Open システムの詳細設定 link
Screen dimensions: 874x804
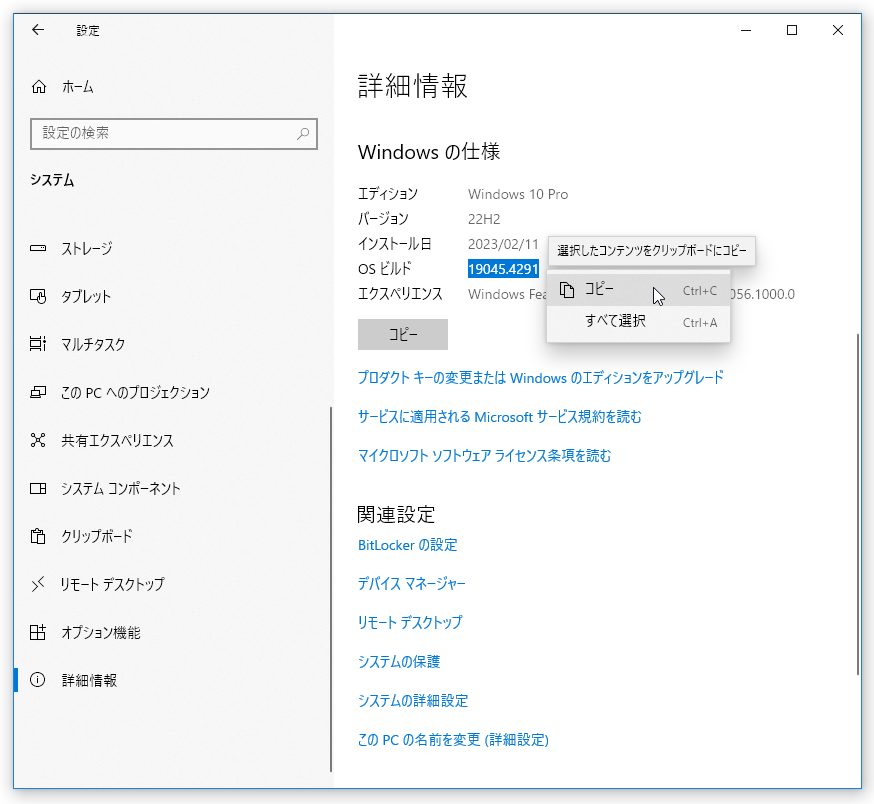point(413,700)
